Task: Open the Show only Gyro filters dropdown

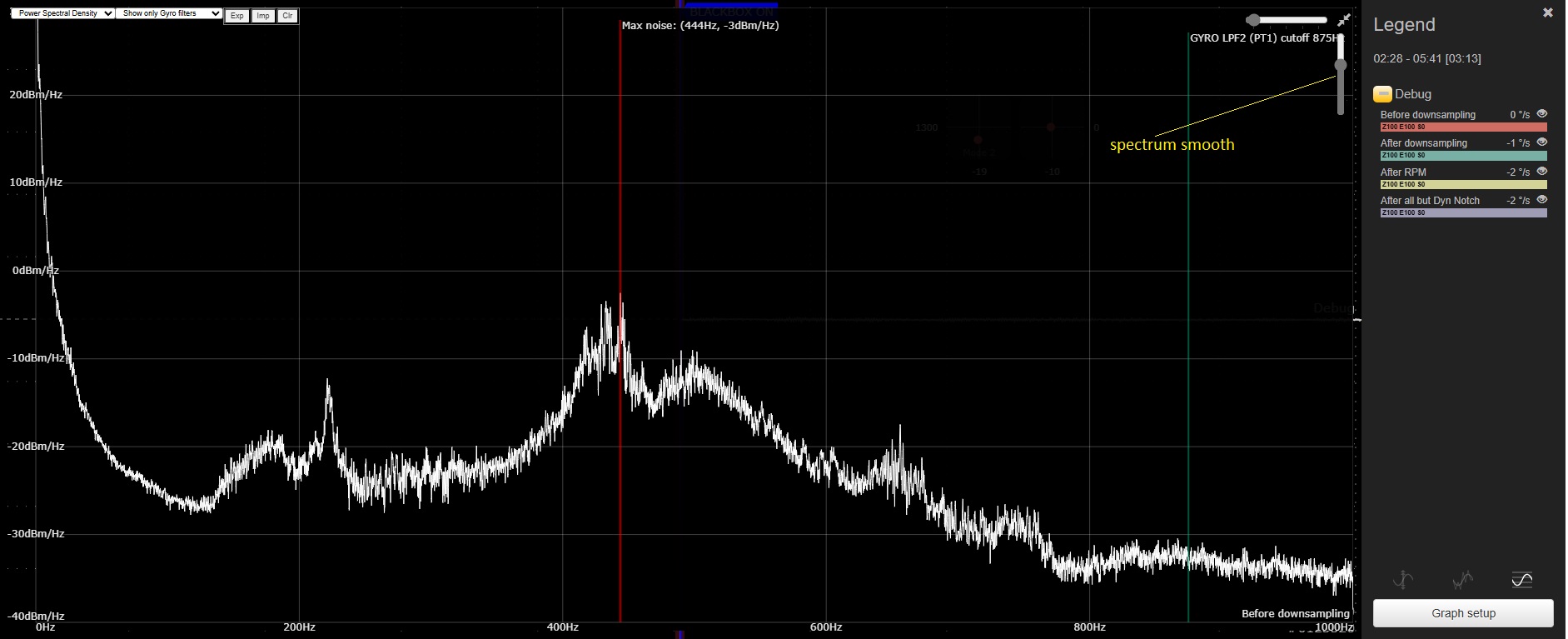Action: coord(169,13)
